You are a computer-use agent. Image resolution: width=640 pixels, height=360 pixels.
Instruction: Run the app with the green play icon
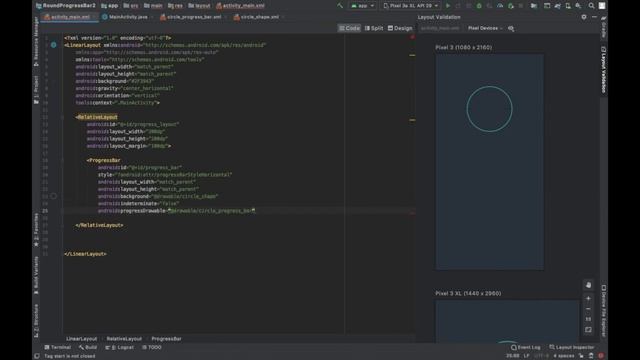click(x=448, y=6)
